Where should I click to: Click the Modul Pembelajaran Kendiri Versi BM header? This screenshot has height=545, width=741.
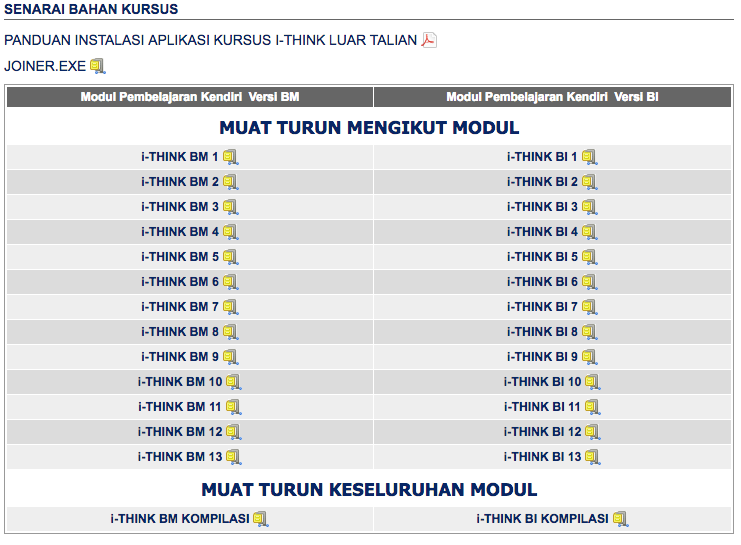point(190,97)
